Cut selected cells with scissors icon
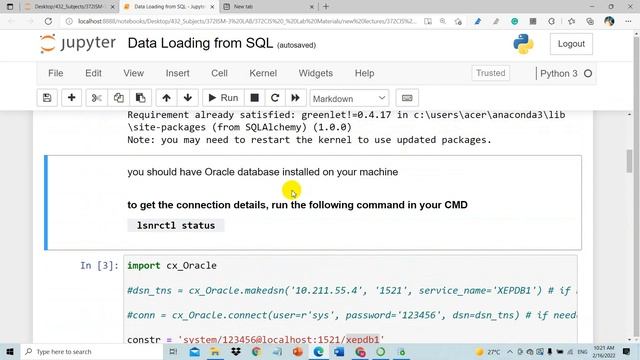Image resolution: width=640 pixels, height=360 pixels. [x=97, y=98]
